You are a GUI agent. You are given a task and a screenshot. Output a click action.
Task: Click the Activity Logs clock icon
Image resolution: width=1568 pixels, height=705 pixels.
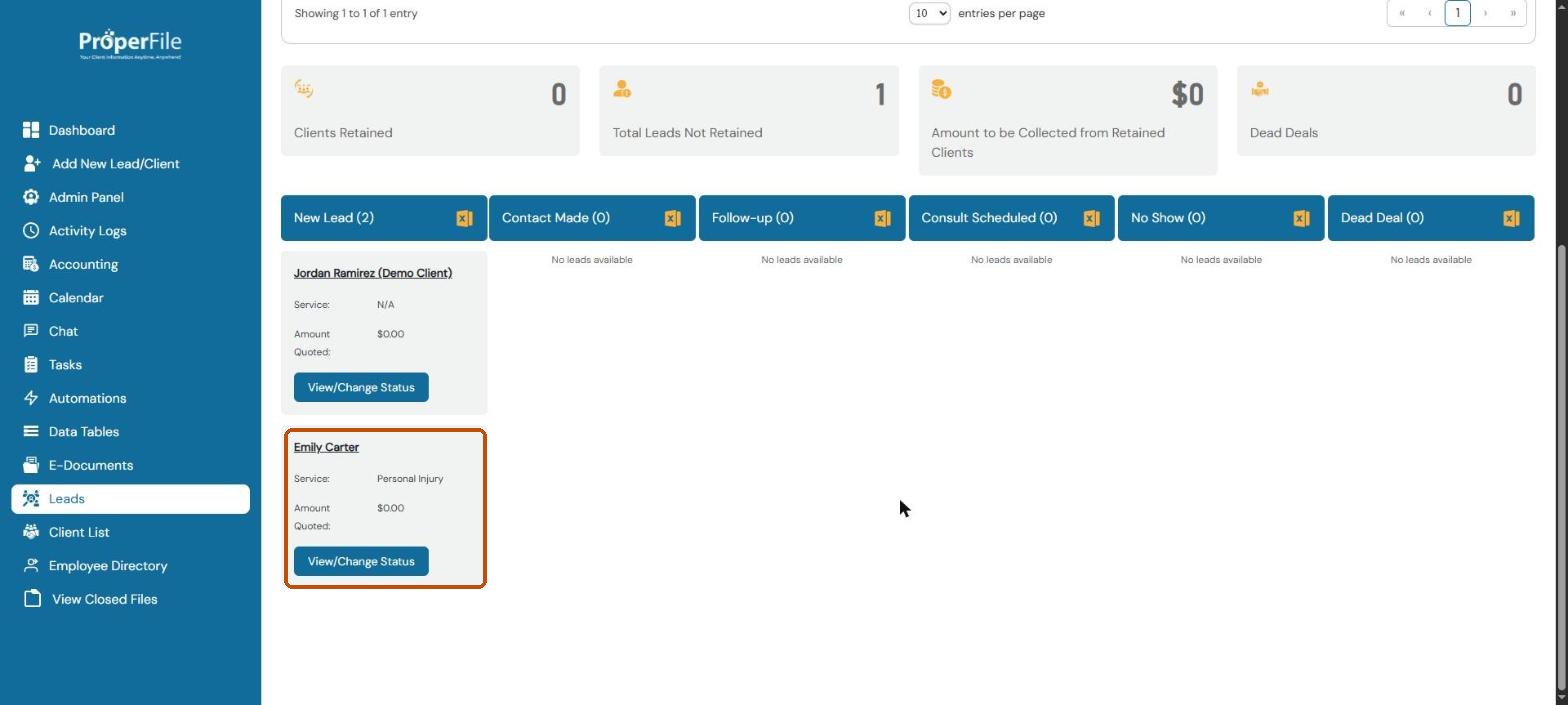(x=31, y=231)
